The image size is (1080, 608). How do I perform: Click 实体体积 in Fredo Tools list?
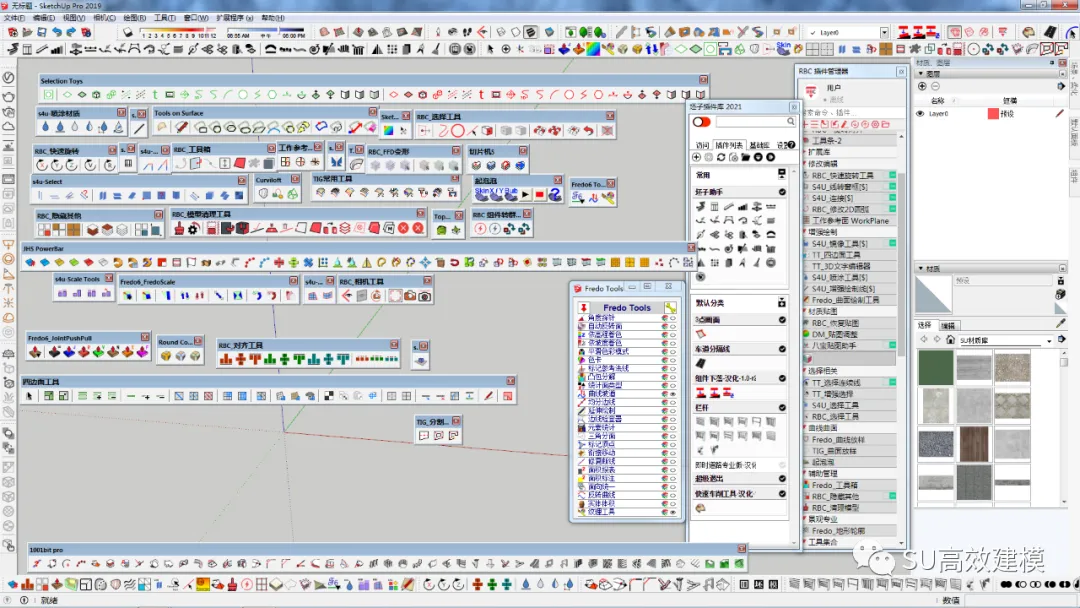coord(601,503)
